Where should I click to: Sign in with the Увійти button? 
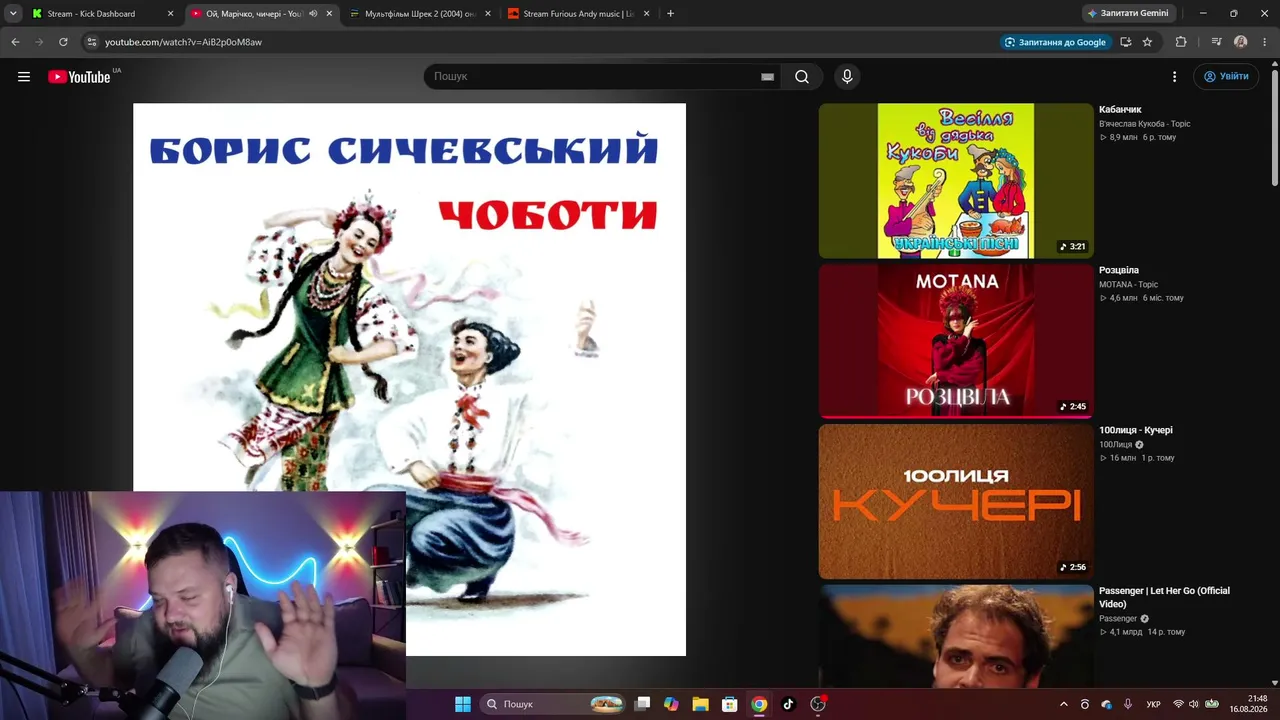[x=1226, y=77]
